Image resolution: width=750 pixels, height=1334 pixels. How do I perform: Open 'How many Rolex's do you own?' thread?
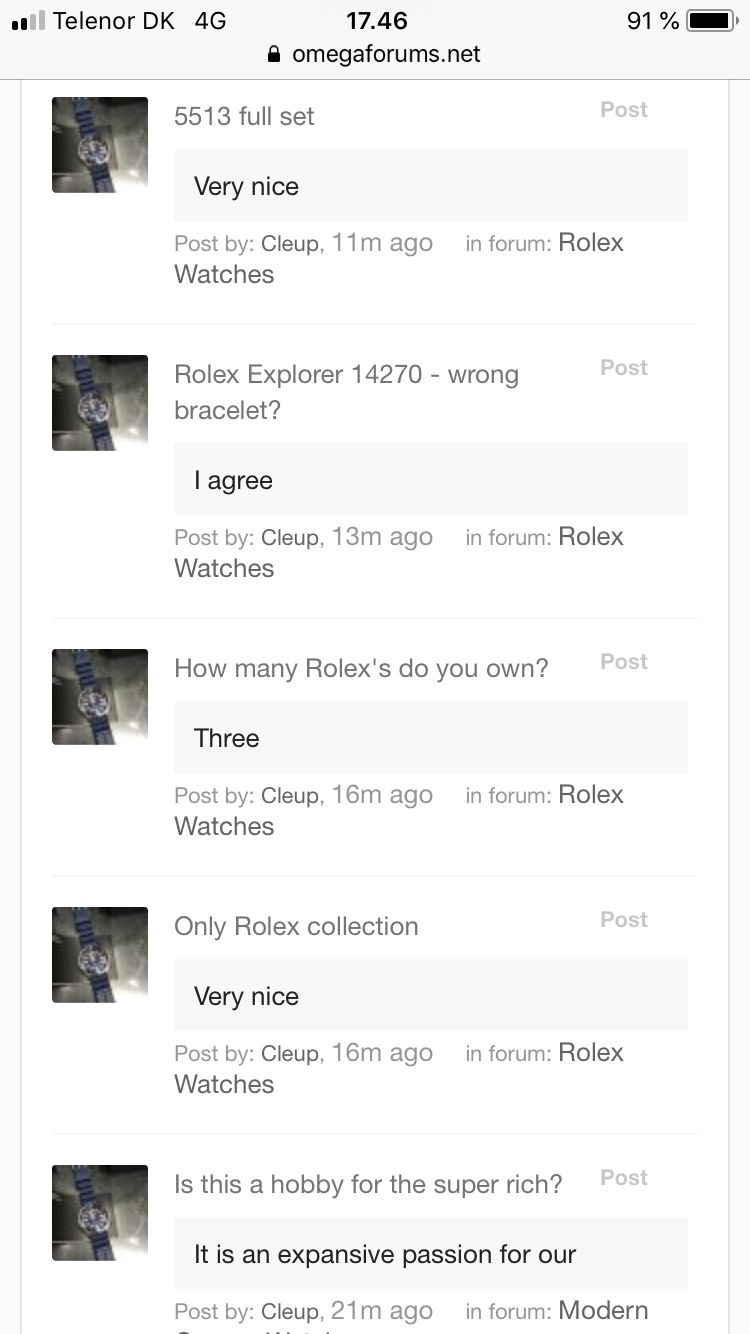click(361, 668)
